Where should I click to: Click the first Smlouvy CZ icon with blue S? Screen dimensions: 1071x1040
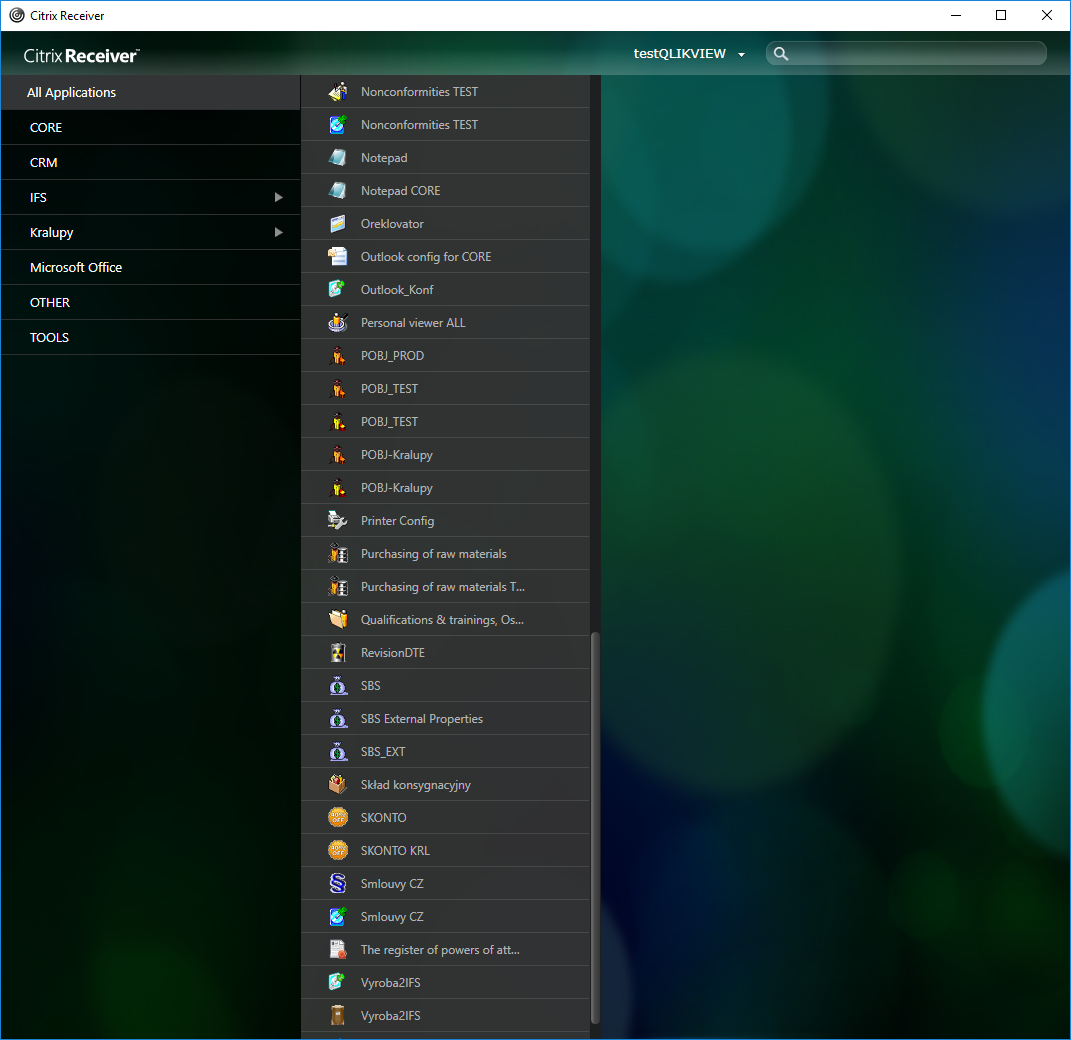(x=337, y=884)
